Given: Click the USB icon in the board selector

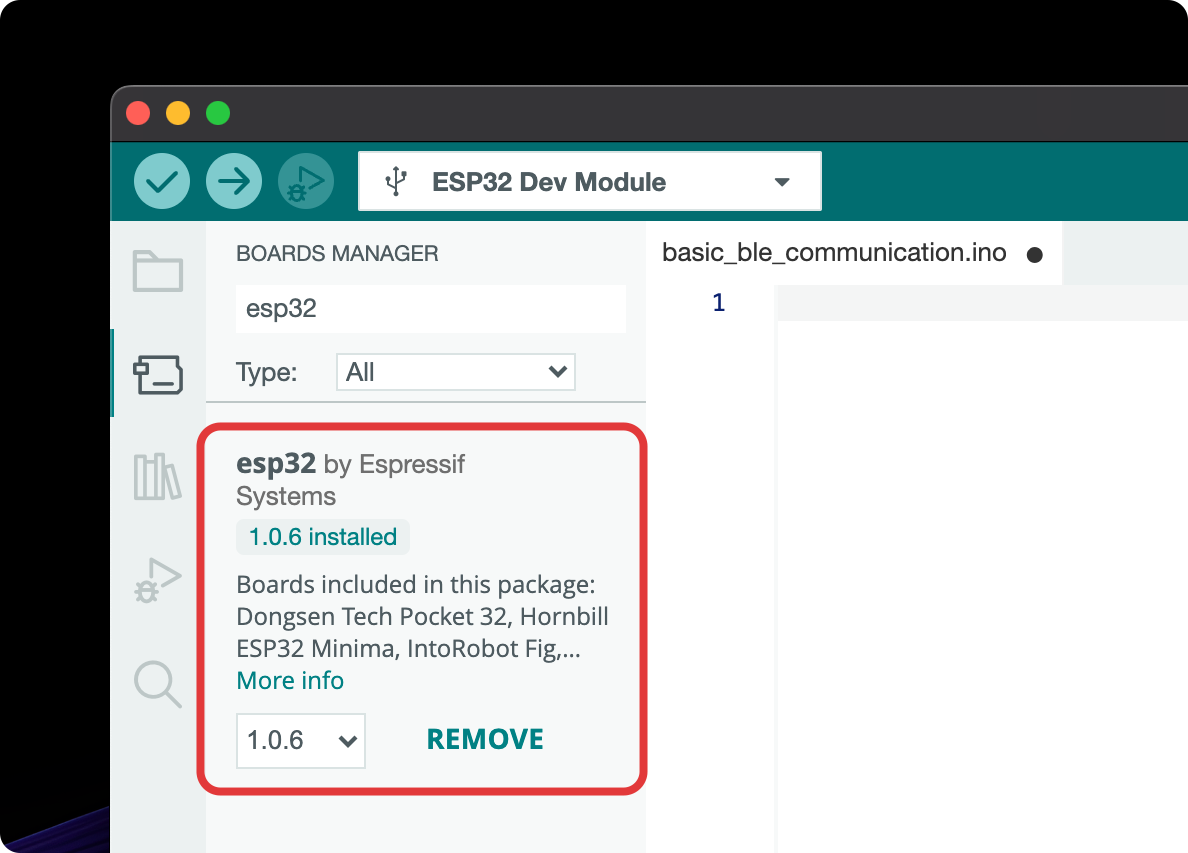Looking at the screenshot, I should tap(395, 181).
